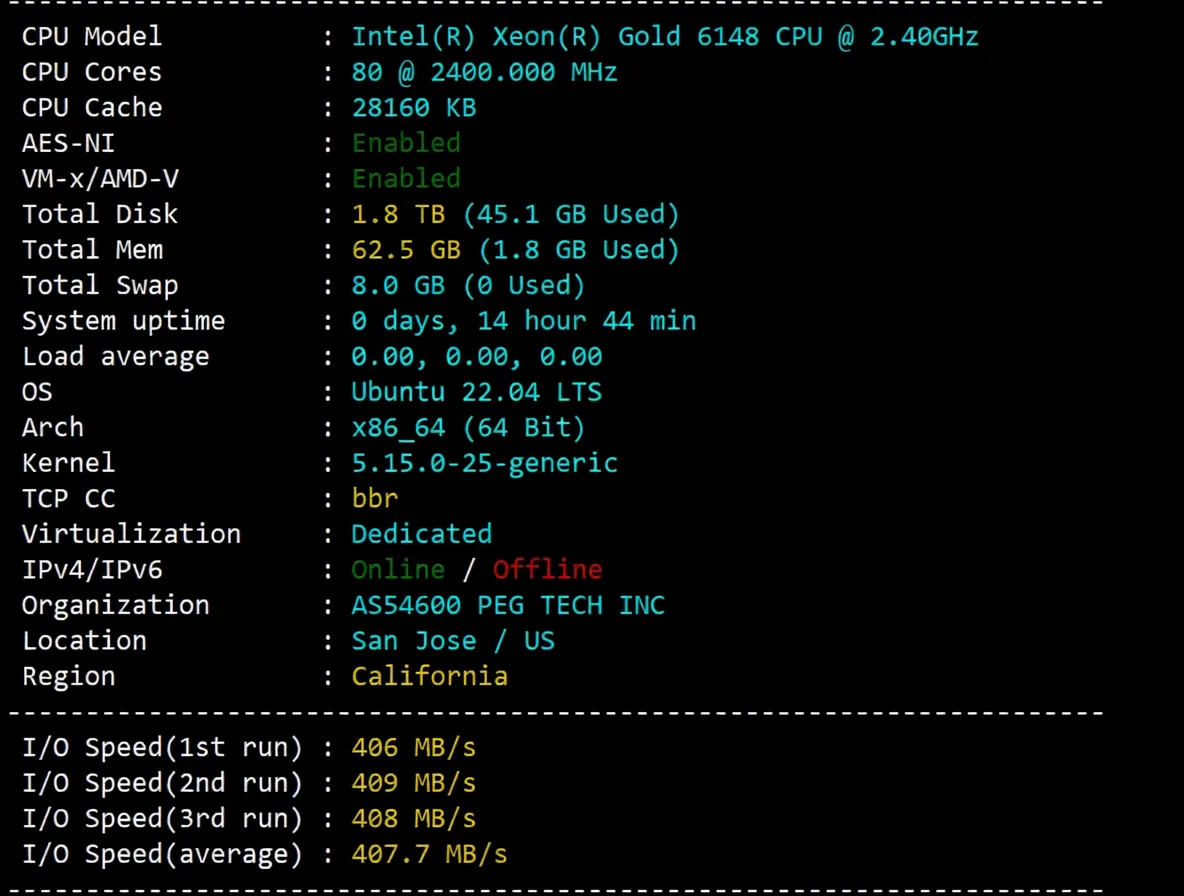Click the VM-x/AMD-V Enabled text
Screen dimensions: 1184x896
(405, 178)
